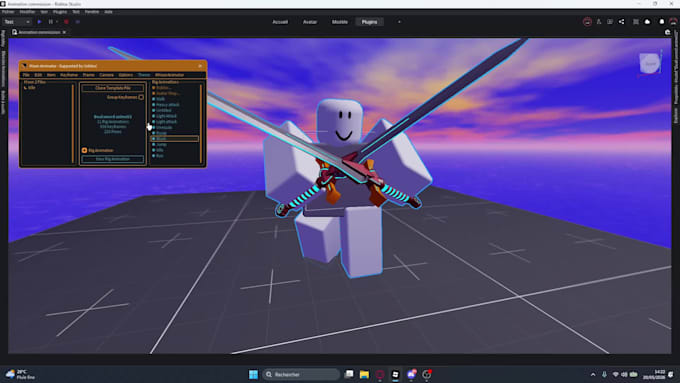Pause the running test session
This screenshot has height=383, width=680.
point(51,22)
